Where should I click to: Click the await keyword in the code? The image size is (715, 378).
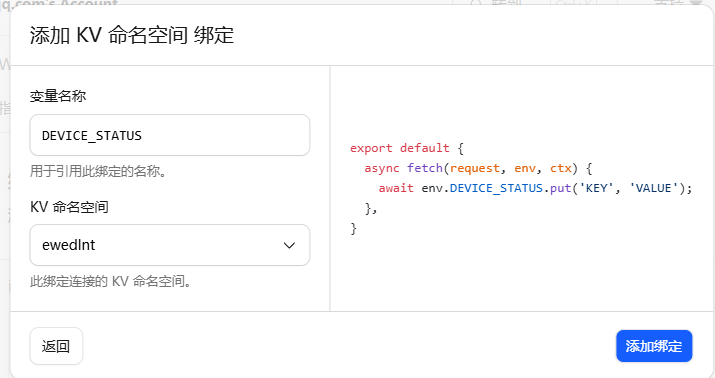[396, 188]
